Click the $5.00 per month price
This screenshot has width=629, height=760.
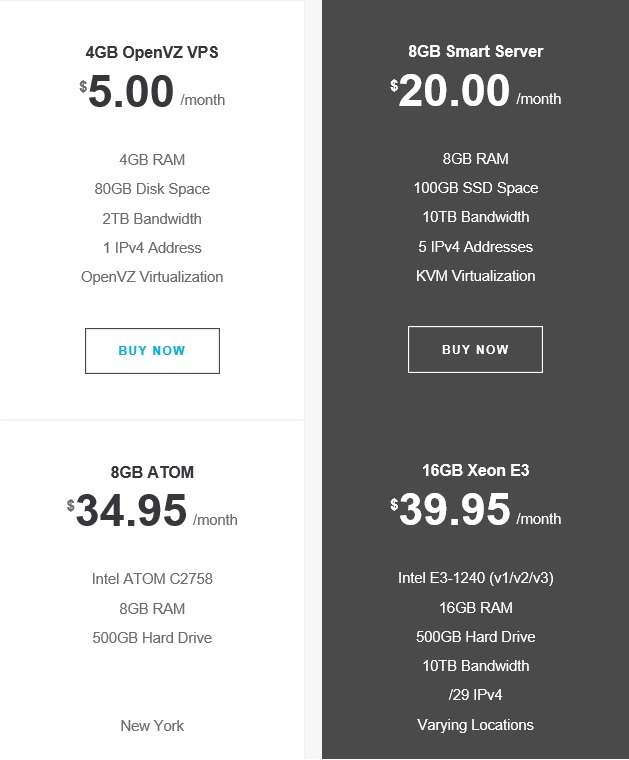coord(131,93)
